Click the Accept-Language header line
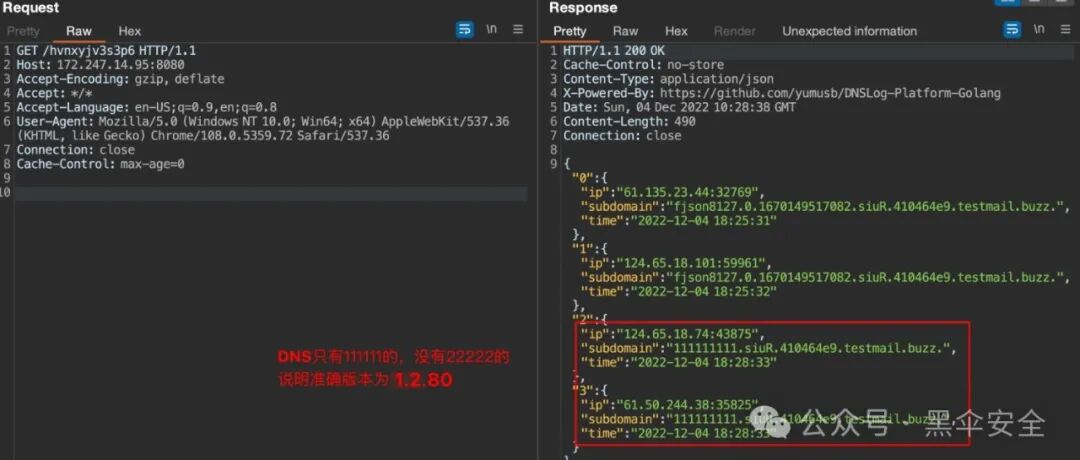Viewport: 1080px width, 460px height. [147, 107]
